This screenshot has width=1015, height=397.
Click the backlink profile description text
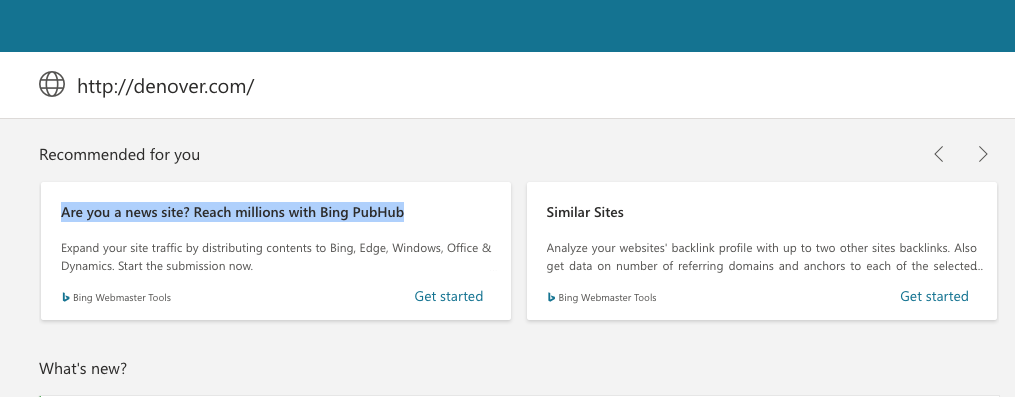point(762,257)
